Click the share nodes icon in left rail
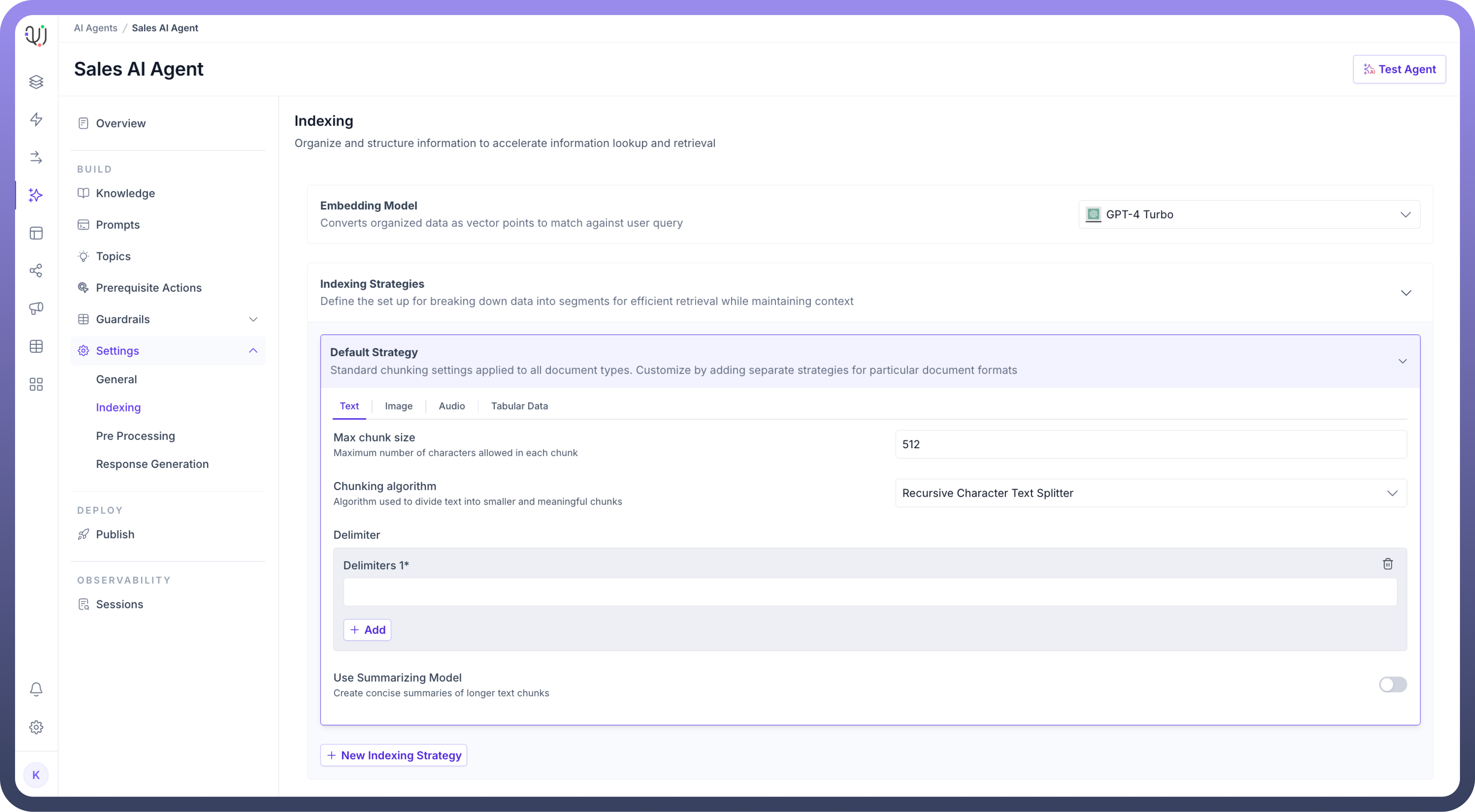Image resolution: width=1475 pixels, height=812 pixels. (x=36, y=271)
